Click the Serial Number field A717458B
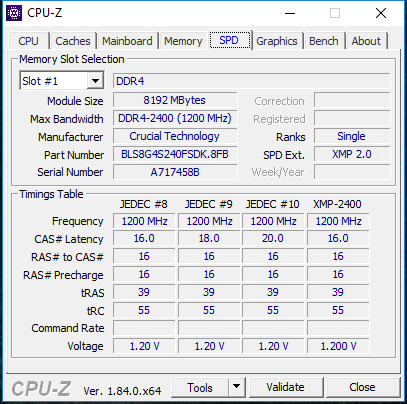Image resolution: width=407 pixels, height=404 pixels. 175,172
